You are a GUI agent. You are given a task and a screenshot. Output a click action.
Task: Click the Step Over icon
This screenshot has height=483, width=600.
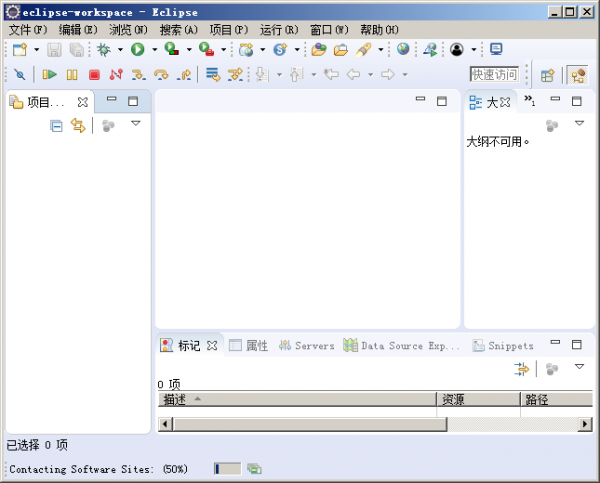tap(161, 74)
